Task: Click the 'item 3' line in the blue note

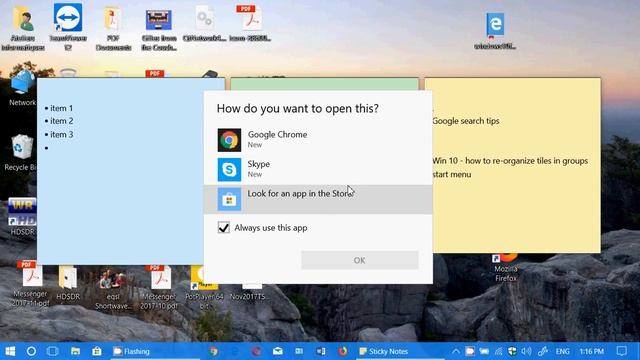Action: (x=62, y=134)
